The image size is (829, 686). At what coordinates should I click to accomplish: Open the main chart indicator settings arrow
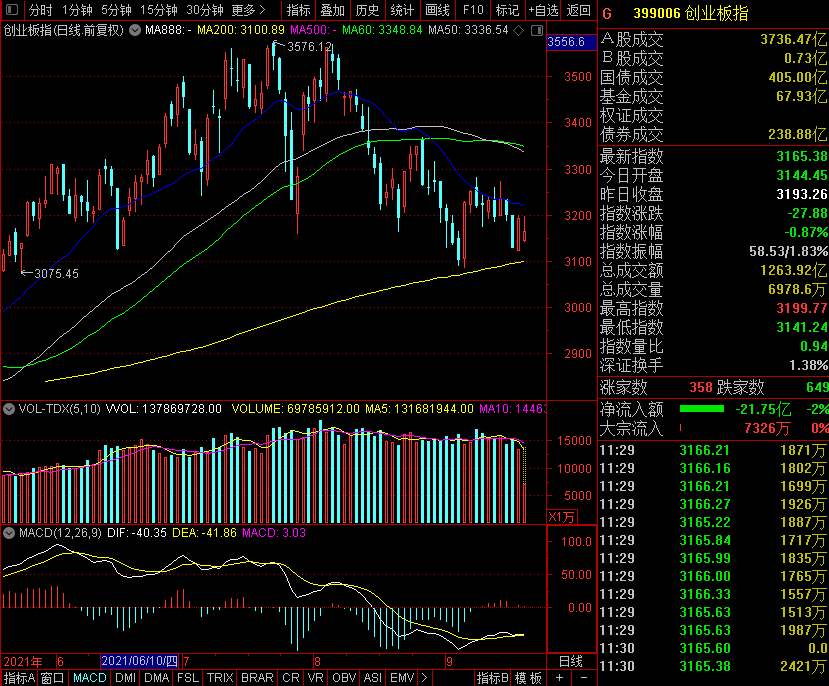pos(135,30)
